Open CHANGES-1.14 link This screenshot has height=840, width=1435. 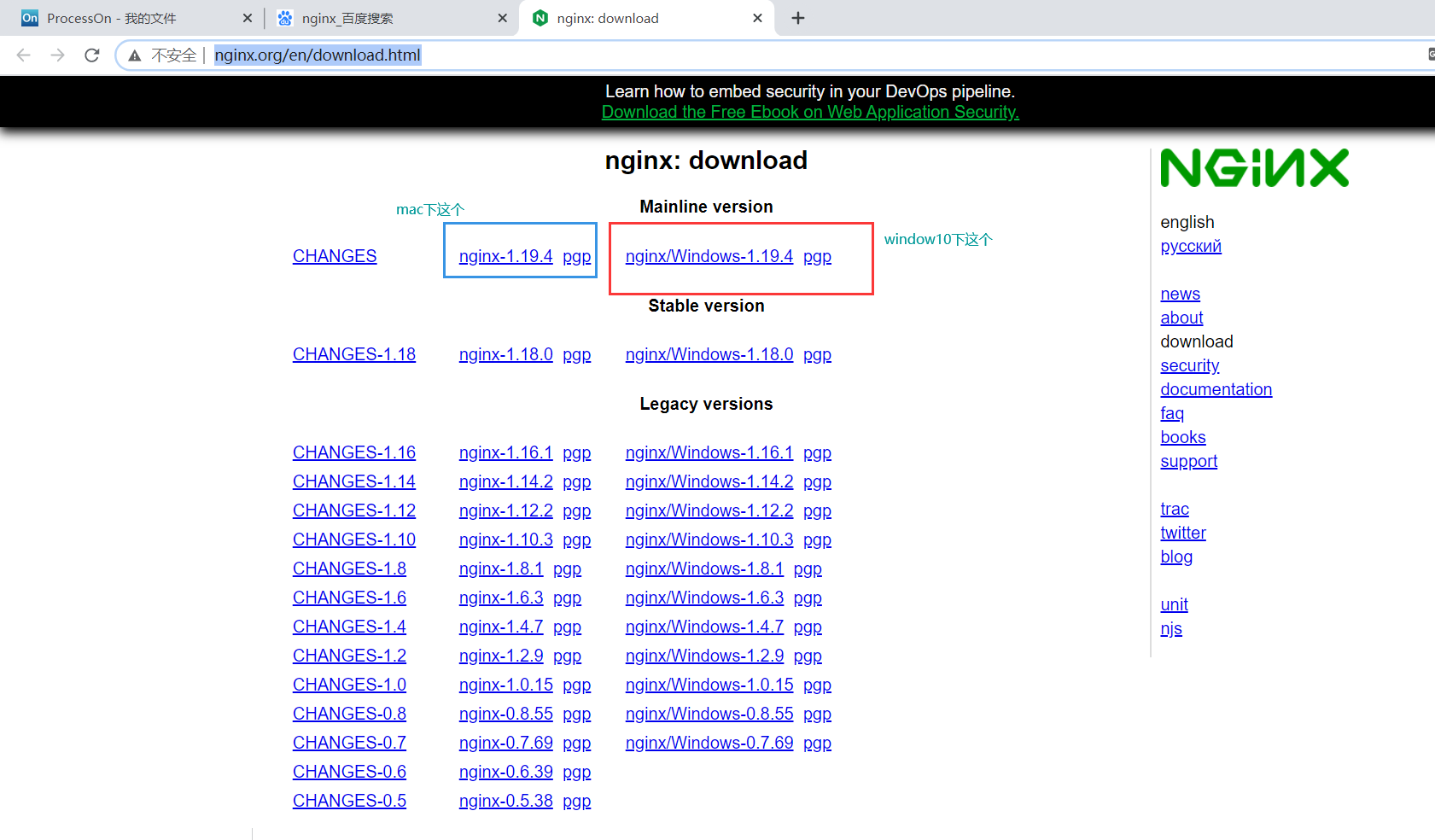click(x=354, y=481)
